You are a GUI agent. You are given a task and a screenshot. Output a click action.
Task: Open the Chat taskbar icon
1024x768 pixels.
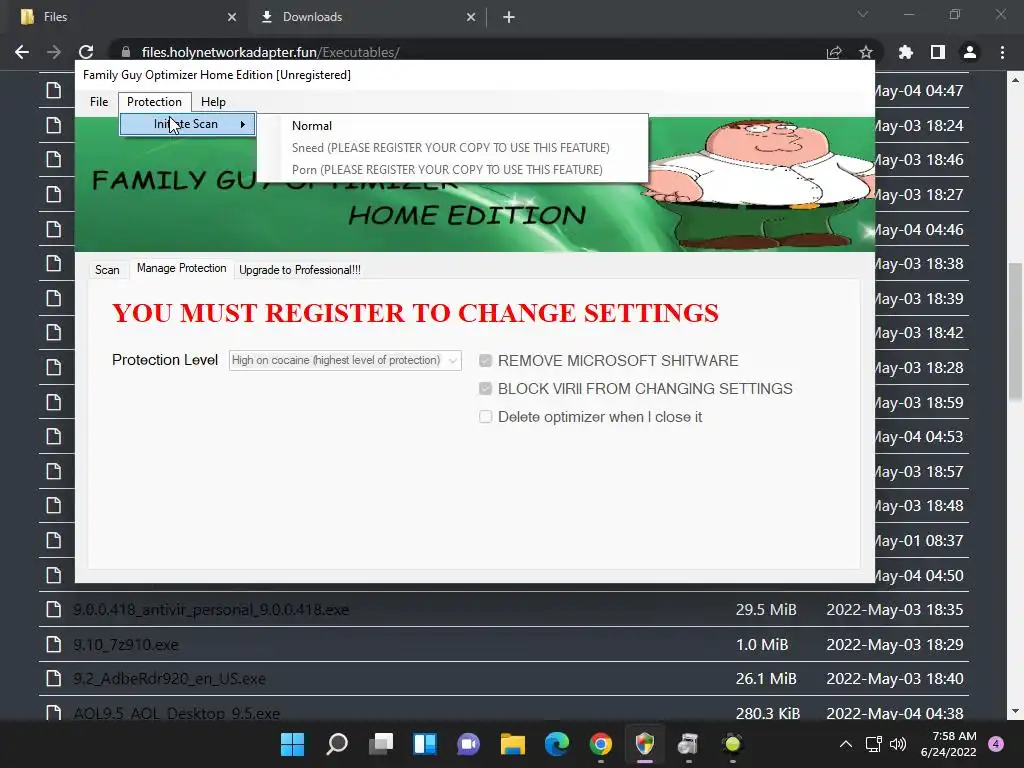pyautogui.click(x=468, y=744)
